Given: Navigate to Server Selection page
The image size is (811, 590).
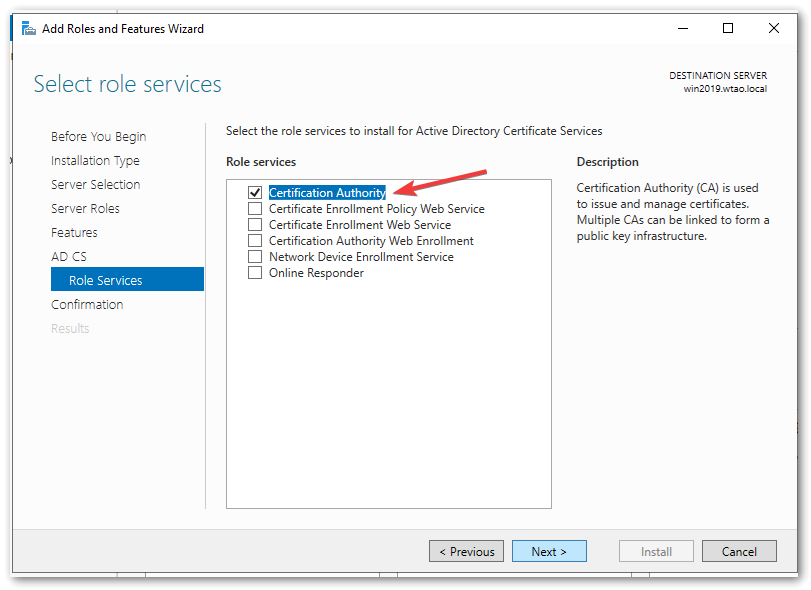Looking at the screenshot, I should [95, 185].
